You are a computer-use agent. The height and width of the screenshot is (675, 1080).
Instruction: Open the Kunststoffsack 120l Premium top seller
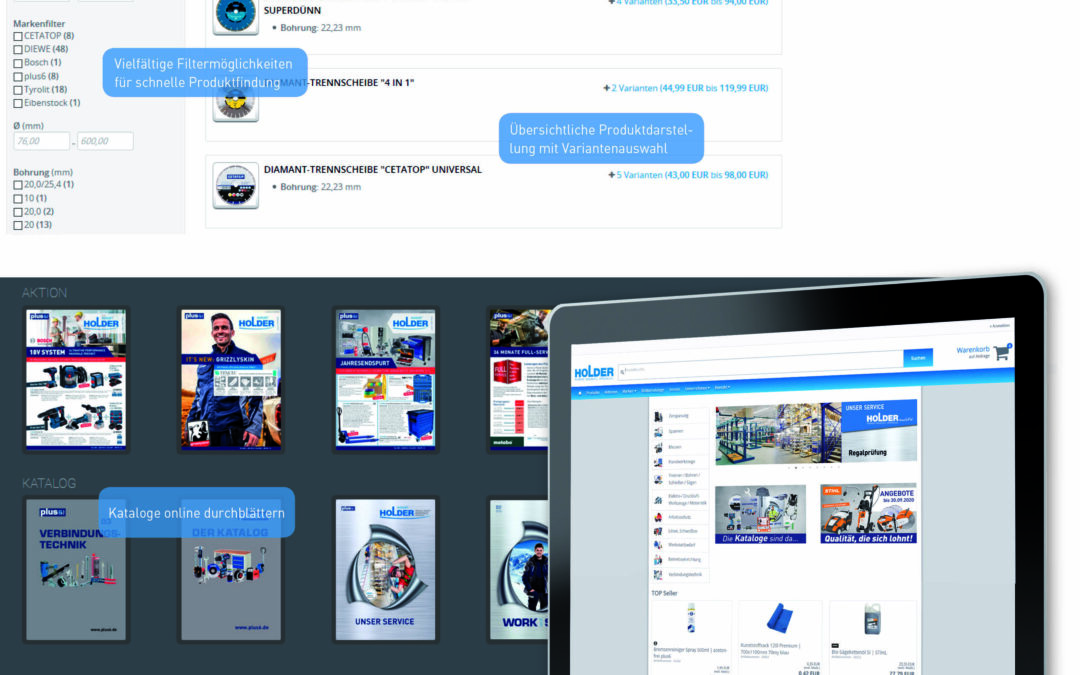[x=780, y=637]
